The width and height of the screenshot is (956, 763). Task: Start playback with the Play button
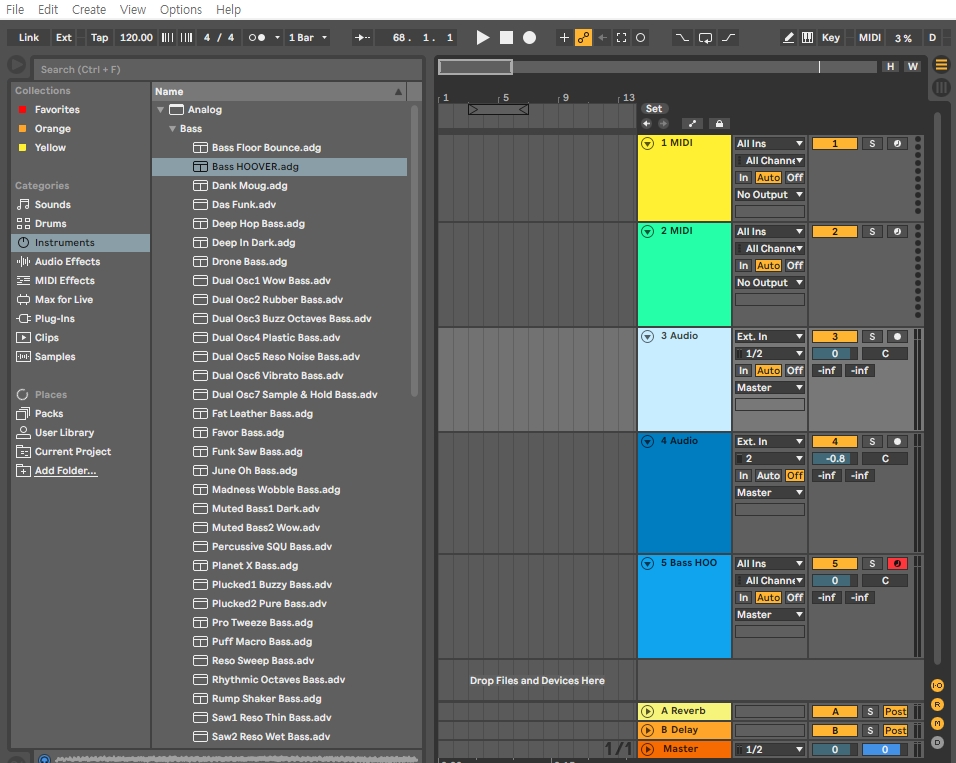(482, 38)
